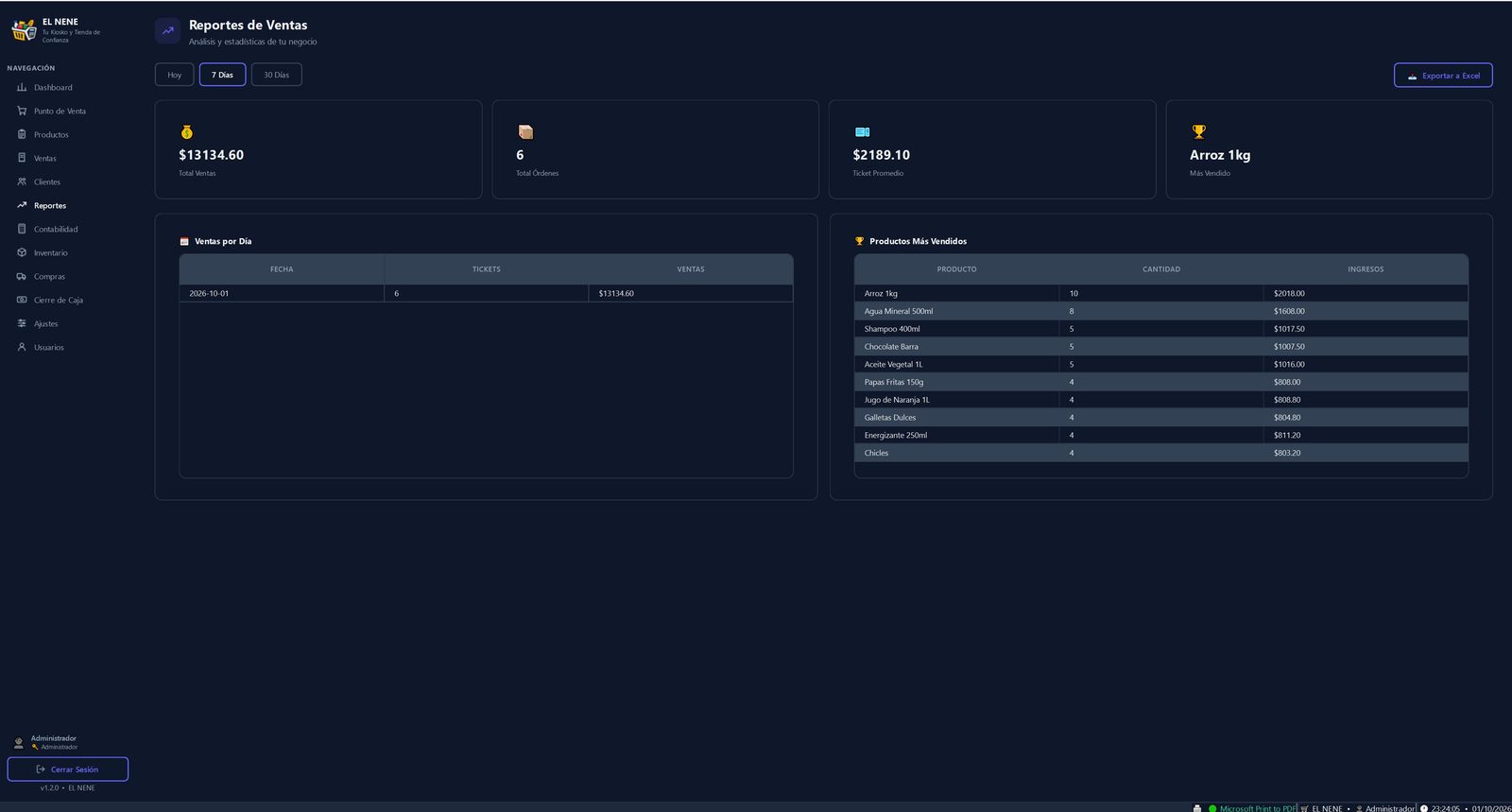Viewport: 1512px width, 812px height.
Task: Click the Contabilidad calculator icon
Action: click(x=22, y=229)
